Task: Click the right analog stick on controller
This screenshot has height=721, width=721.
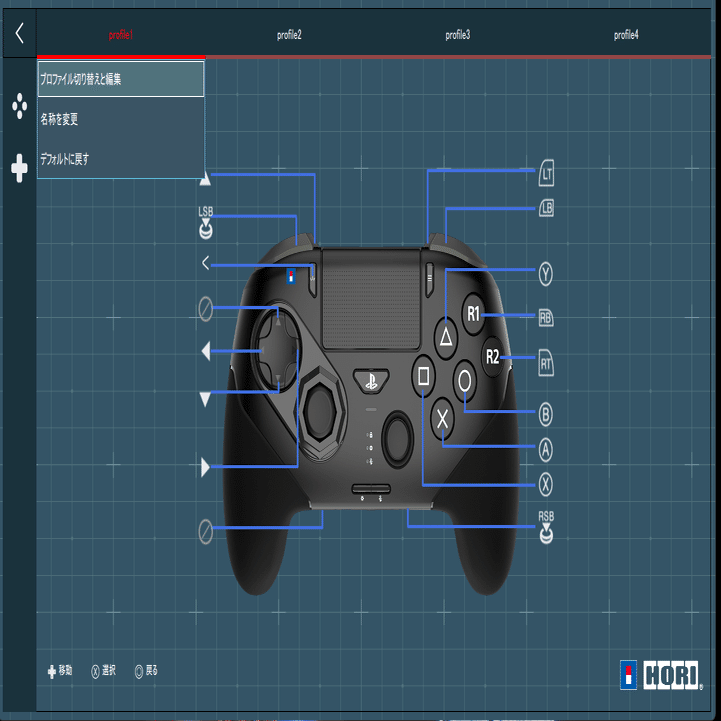Action: 398,439
